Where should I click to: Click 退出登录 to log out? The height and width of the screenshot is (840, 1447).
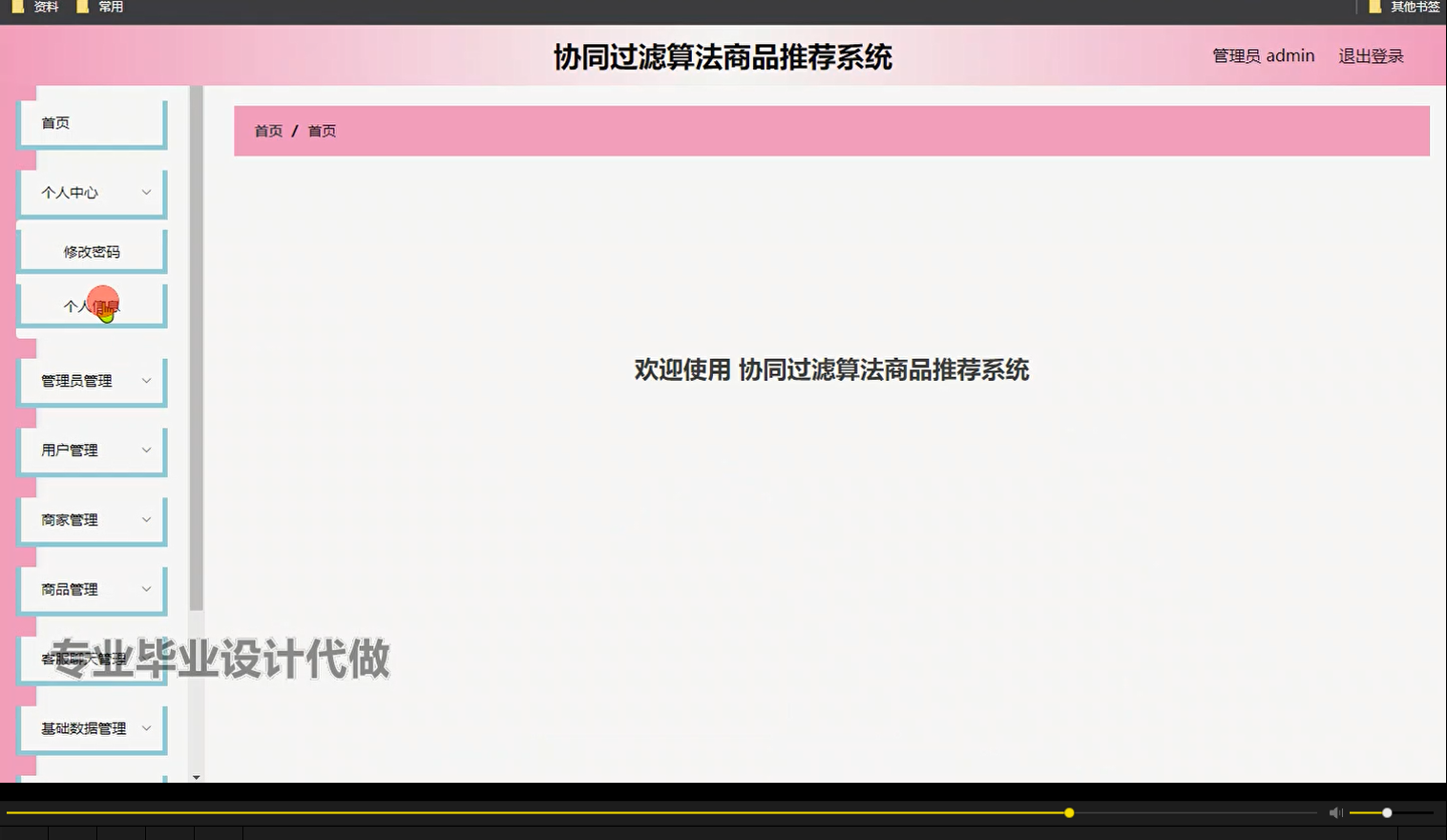click(x=1371, y=55)
